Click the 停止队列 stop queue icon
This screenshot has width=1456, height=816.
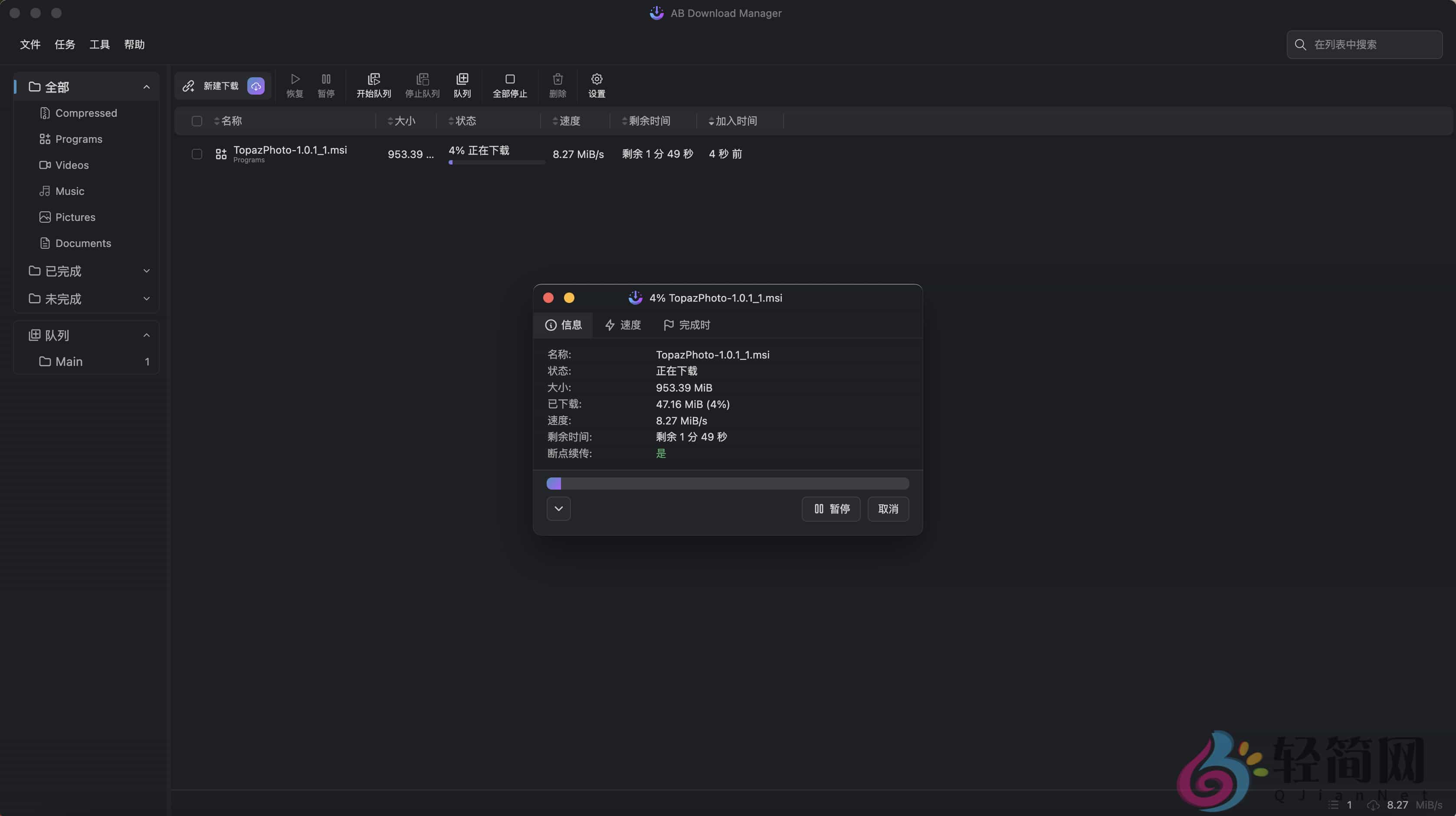tap(422, 85)
